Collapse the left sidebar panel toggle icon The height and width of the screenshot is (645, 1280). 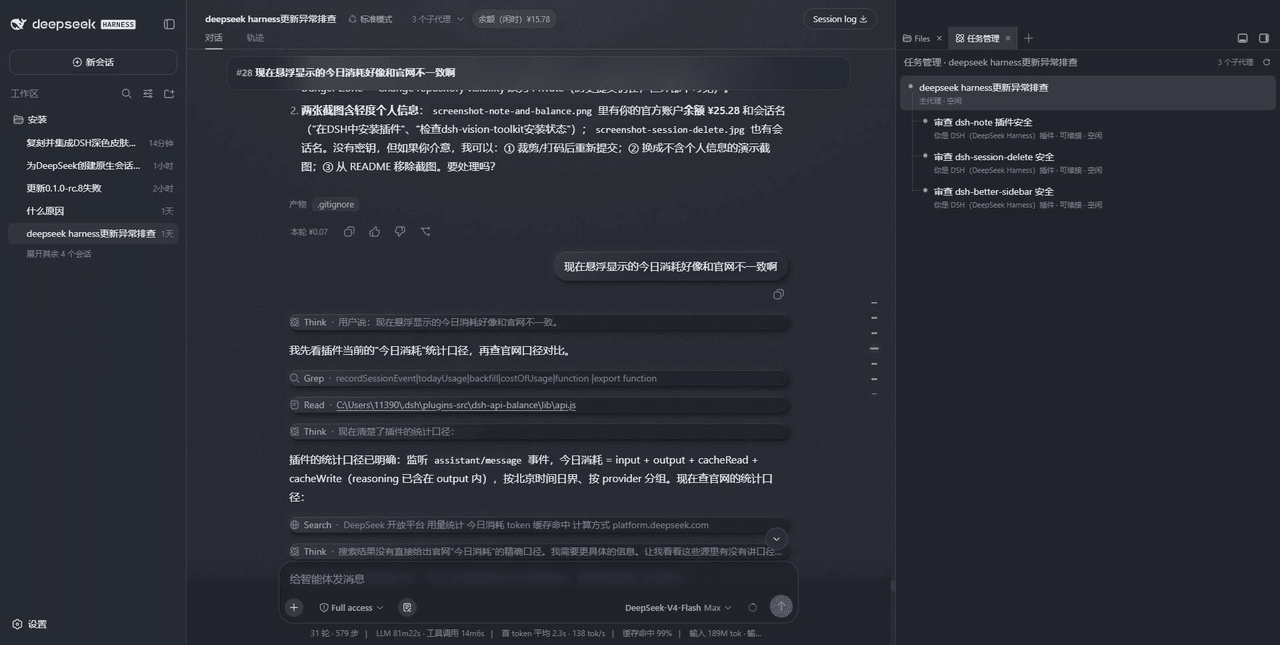coord(169,24)
